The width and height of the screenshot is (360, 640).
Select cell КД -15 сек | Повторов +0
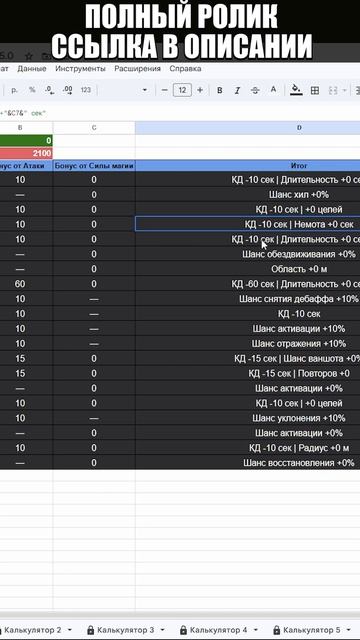tap(248, 373)
